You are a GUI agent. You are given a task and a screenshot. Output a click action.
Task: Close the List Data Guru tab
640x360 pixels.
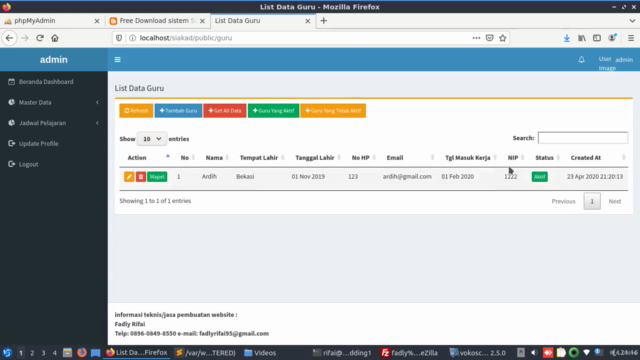click(308, 21)
